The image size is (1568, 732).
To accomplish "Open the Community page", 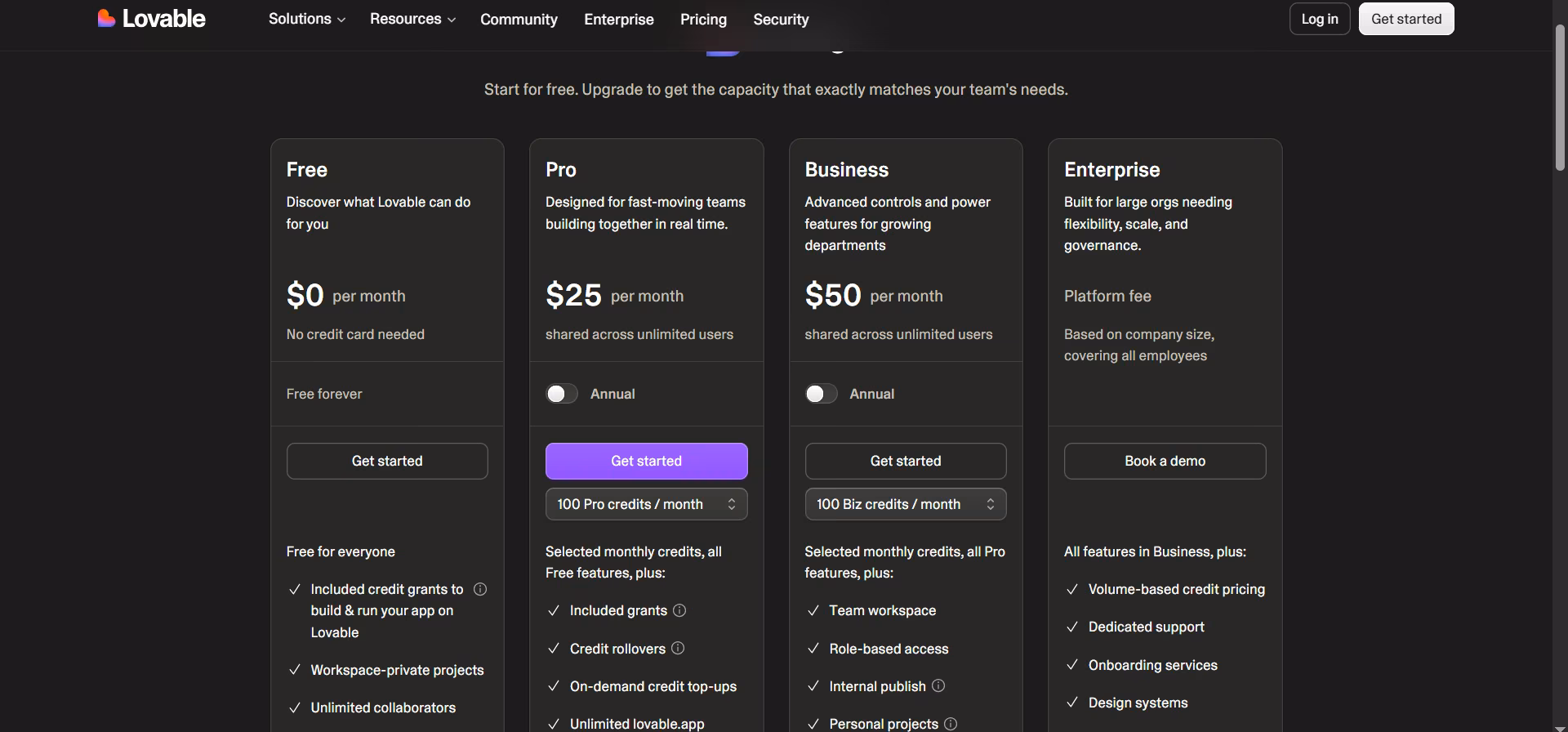I will 519,19.
